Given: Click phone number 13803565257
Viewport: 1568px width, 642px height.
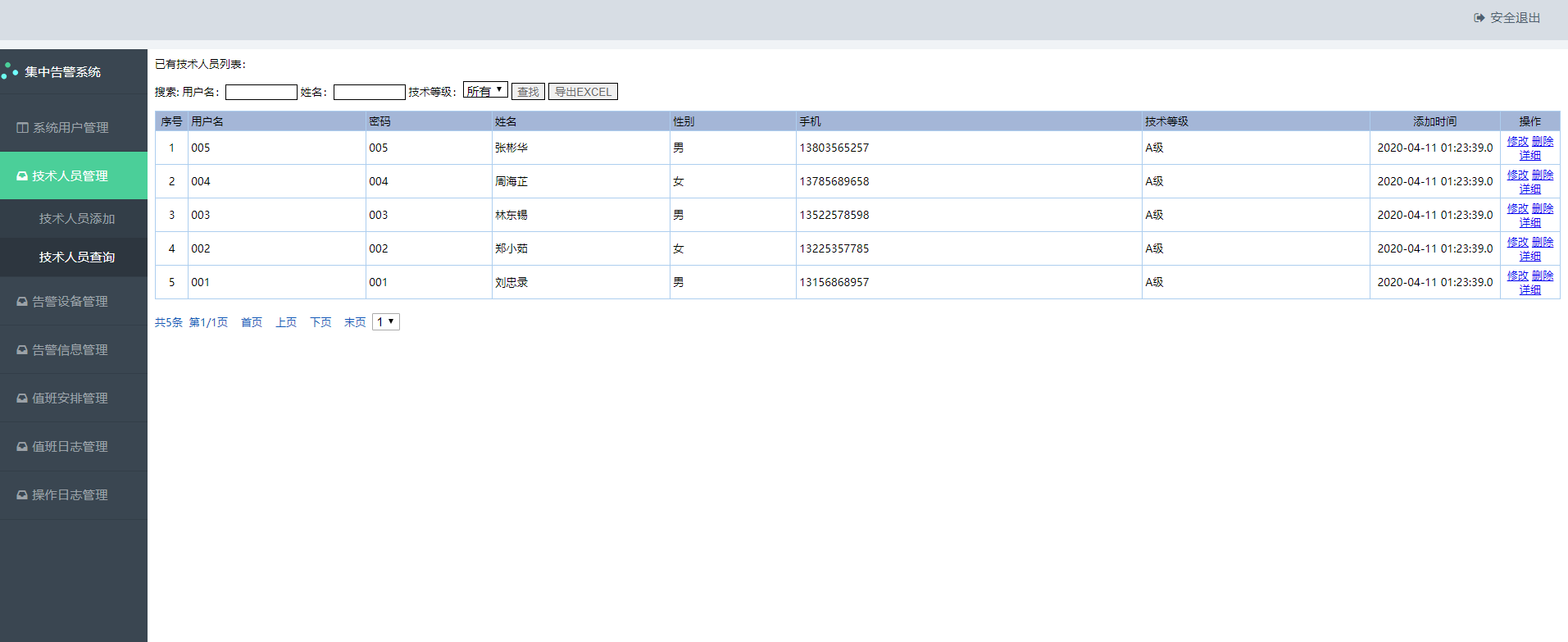Looking at the screenshot, I should 834,148.
